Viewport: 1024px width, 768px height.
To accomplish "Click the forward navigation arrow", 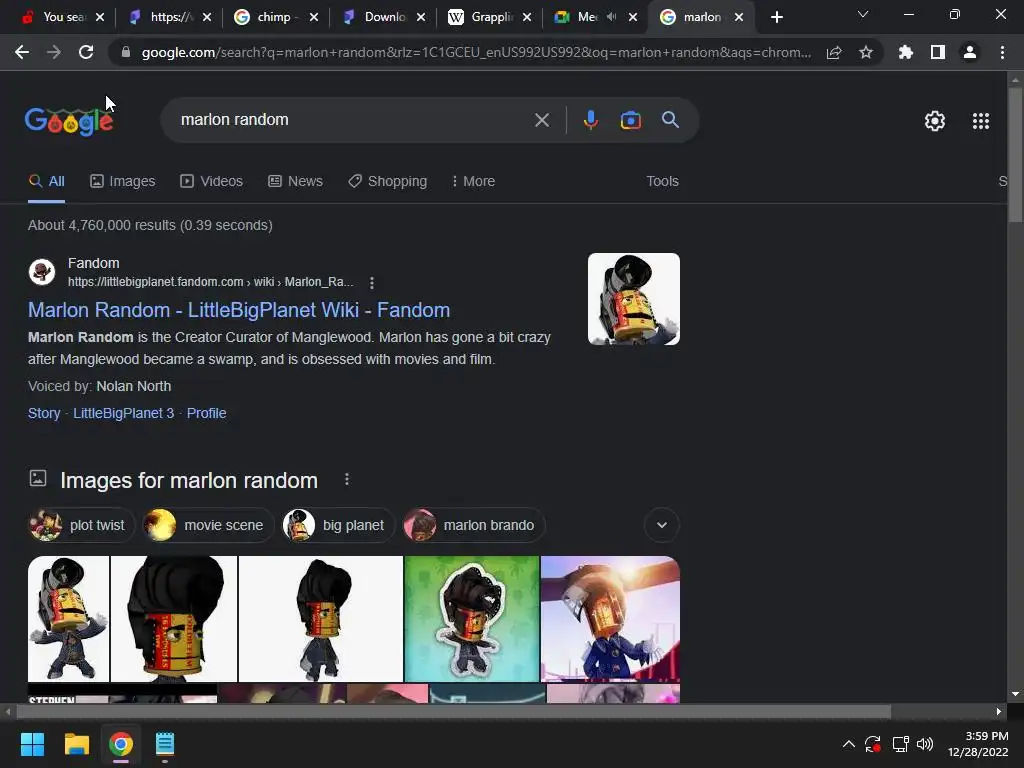I will coord(54,52).
